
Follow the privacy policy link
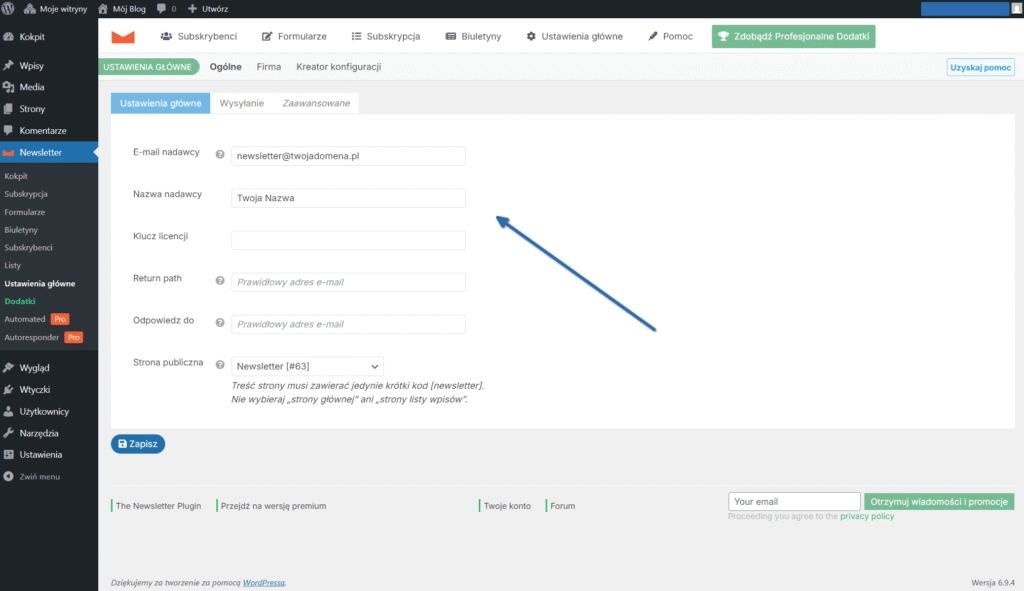click(x=866, y=516)
